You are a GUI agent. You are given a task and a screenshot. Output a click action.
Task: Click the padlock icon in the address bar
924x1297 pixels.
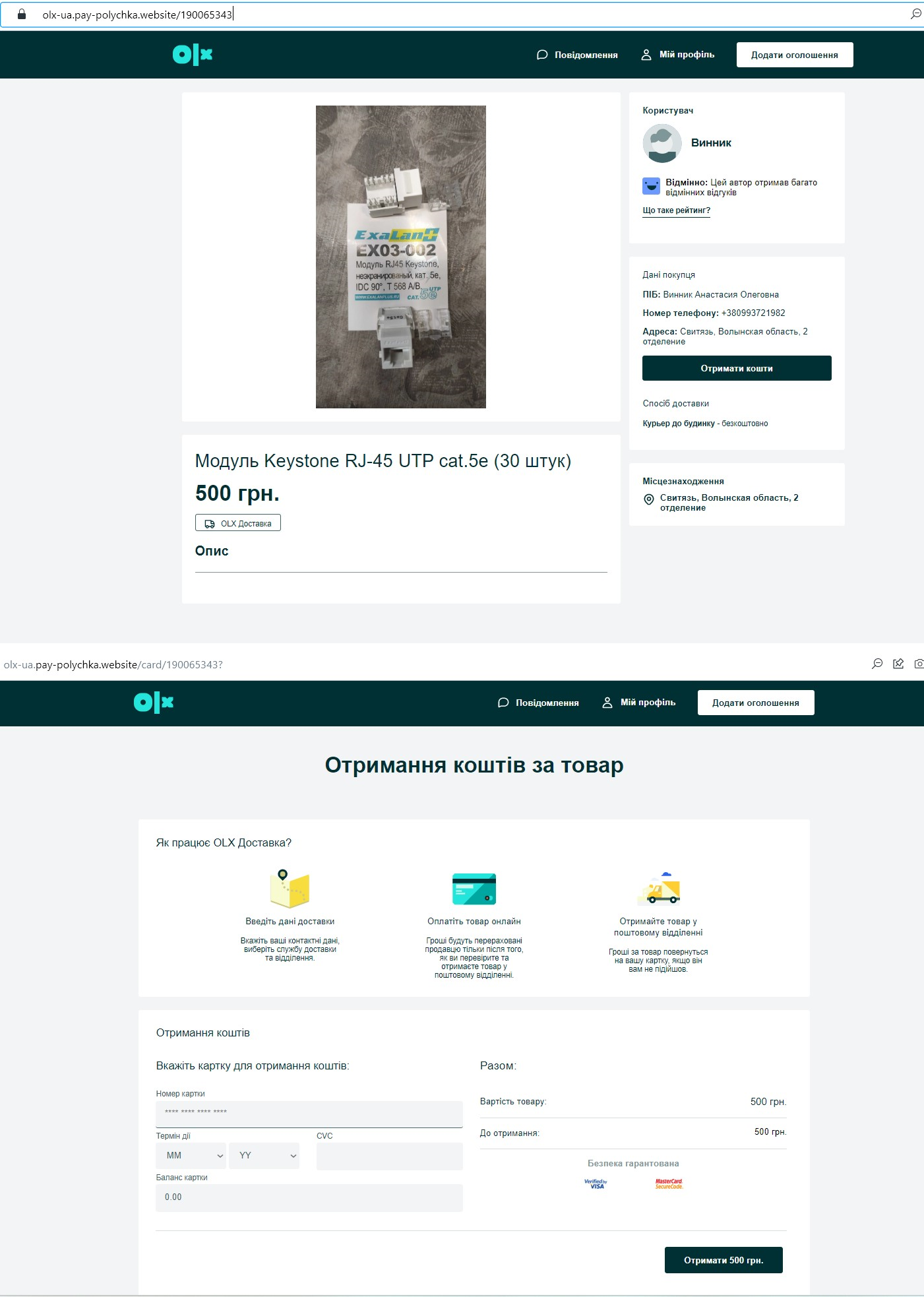pos(21,14)
